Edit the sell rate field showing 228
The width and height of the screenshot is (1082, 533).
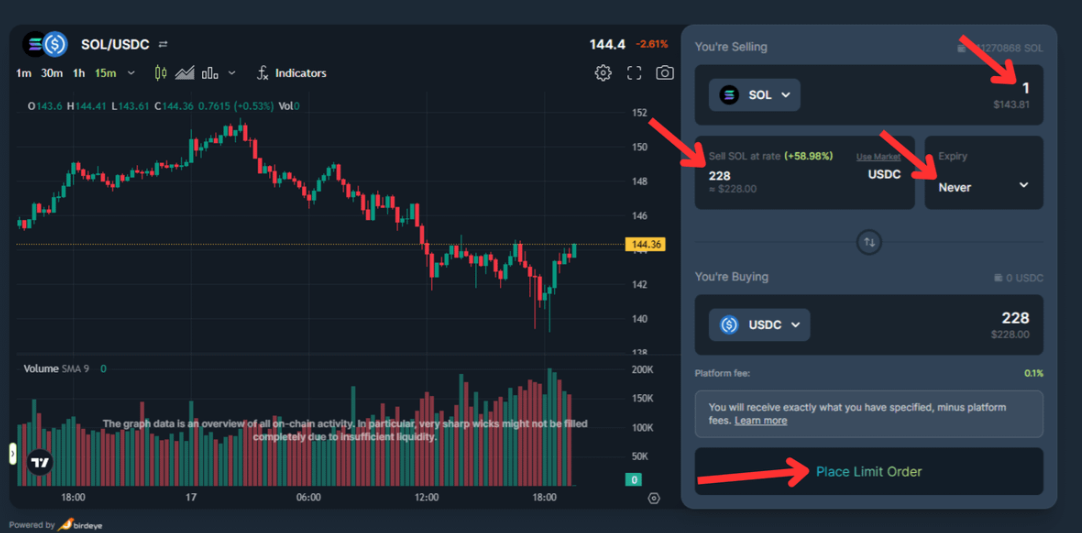[719, 176]
